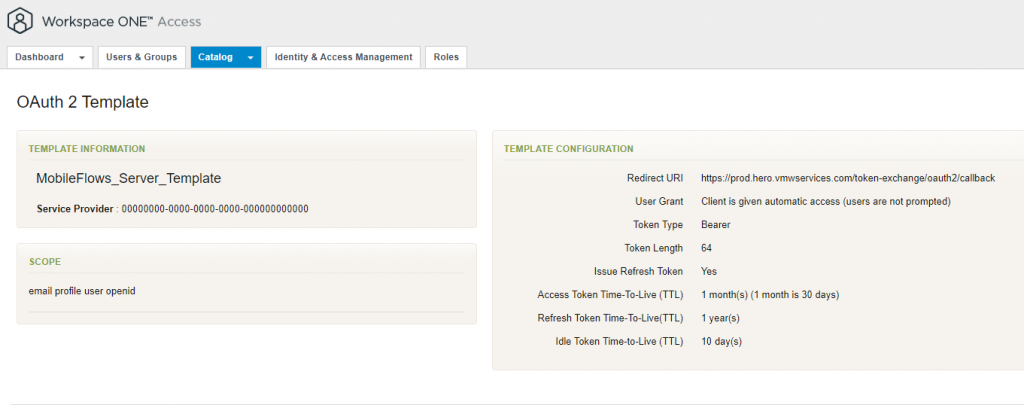Select the Refresh Token TTL value 1 year(s)
The height and width of the screenshot is (414, 1024).
720,318
